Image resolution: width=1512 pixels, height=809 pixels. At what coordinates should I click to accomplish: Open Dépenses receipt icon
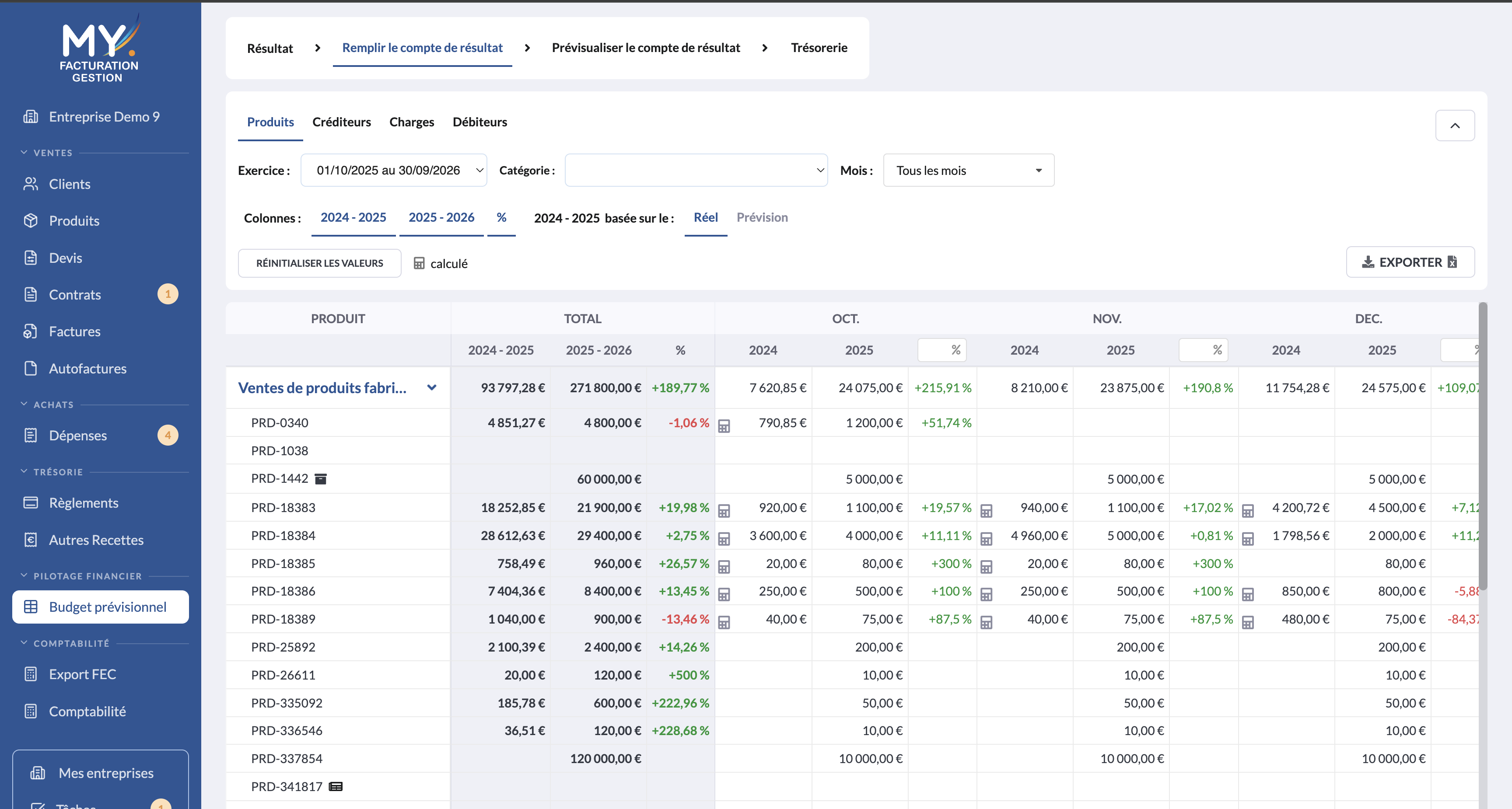pos(31,435)
